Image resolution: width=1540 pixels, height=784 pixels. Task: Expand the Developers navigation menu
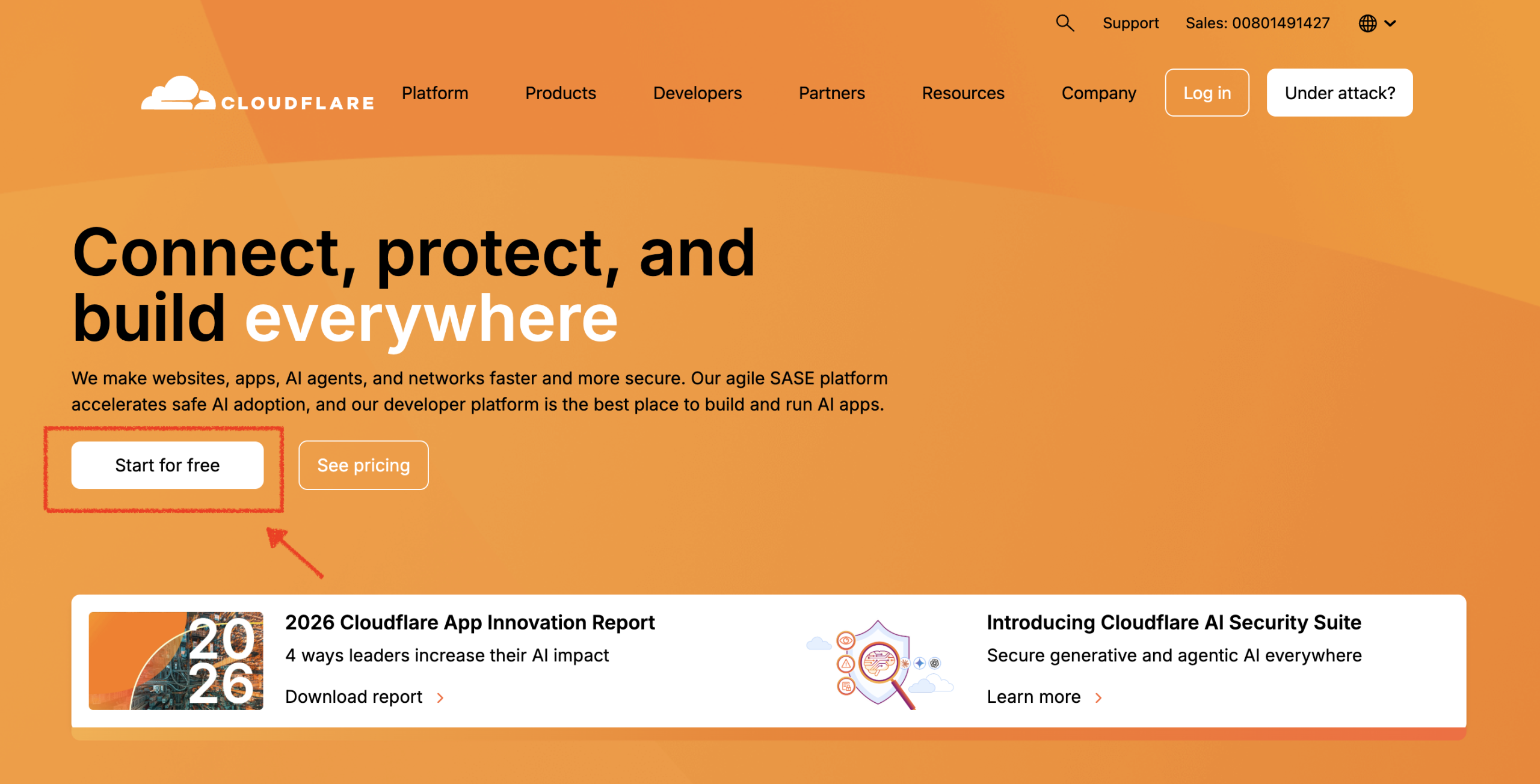pos(697,93)
